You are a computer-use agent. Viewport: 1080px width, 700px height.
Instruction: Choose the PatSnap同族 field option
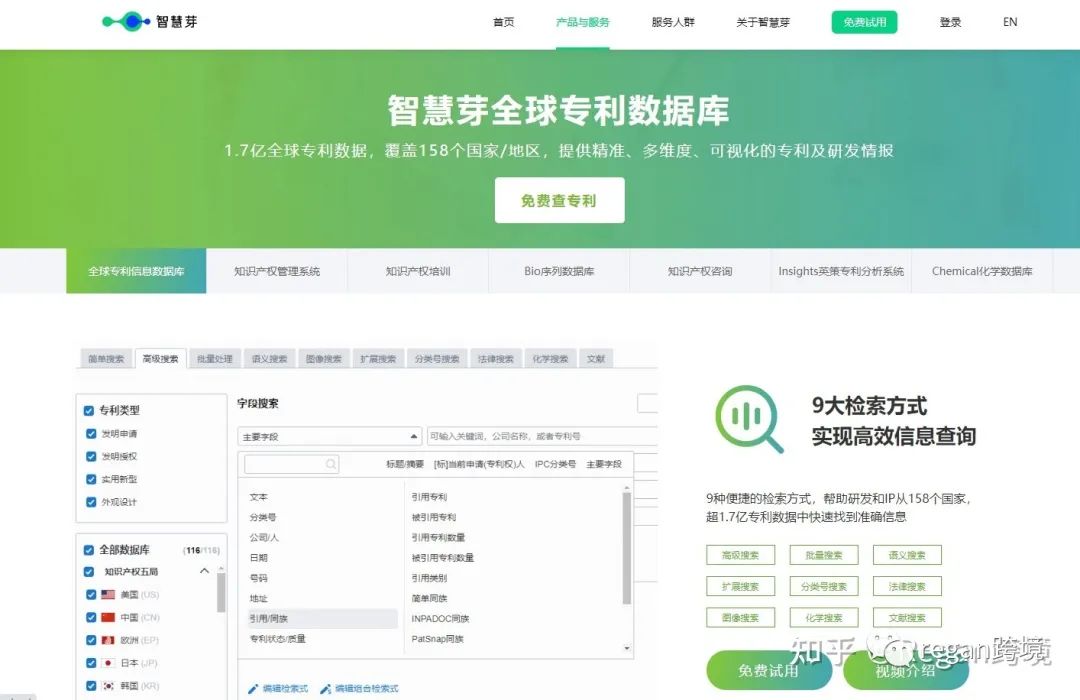(437, 639)
